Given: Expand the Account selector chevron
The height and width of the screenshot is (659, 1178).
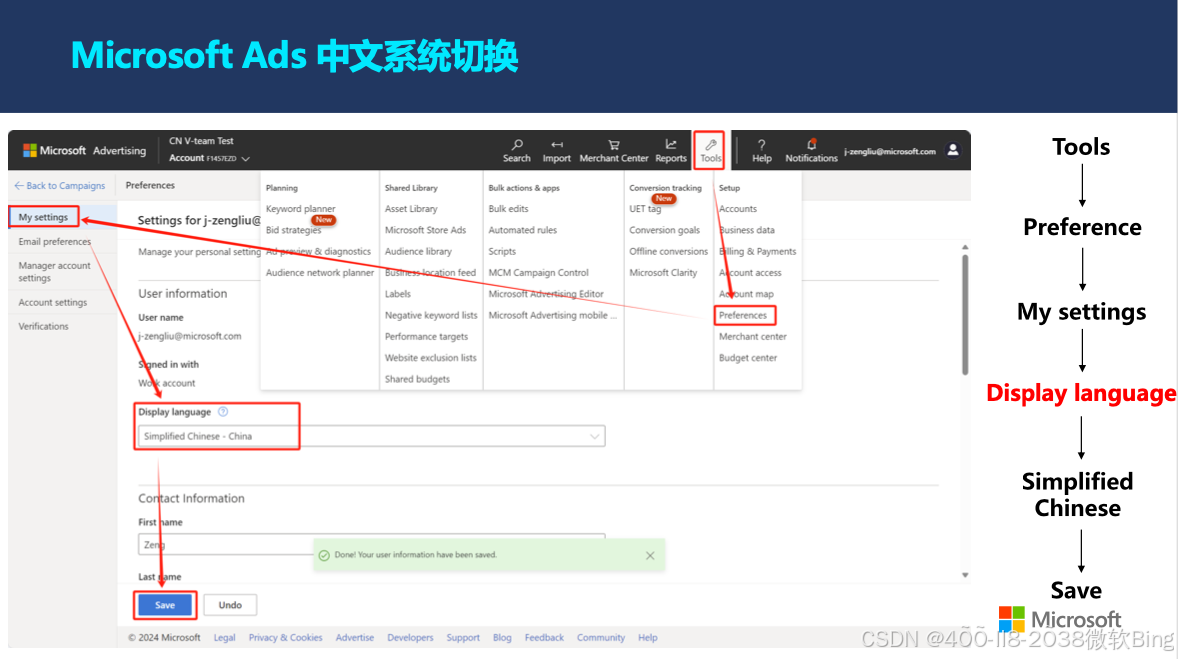Looking at the screenshot, I should (246, 159).
